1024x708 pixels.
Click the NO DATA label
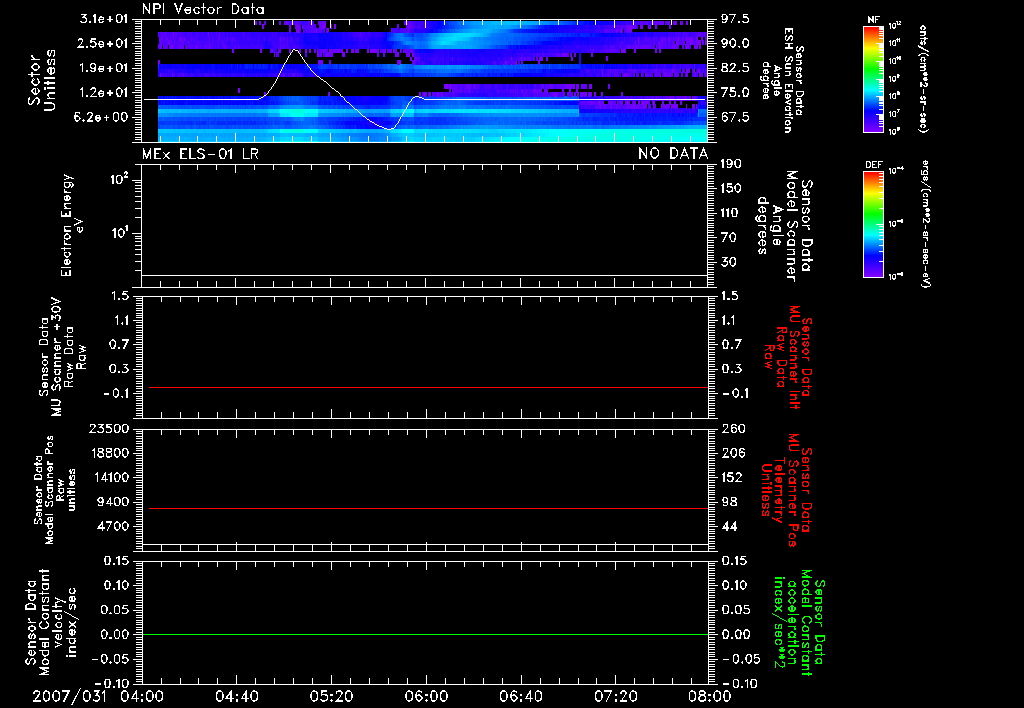click(x=673, y=154)
